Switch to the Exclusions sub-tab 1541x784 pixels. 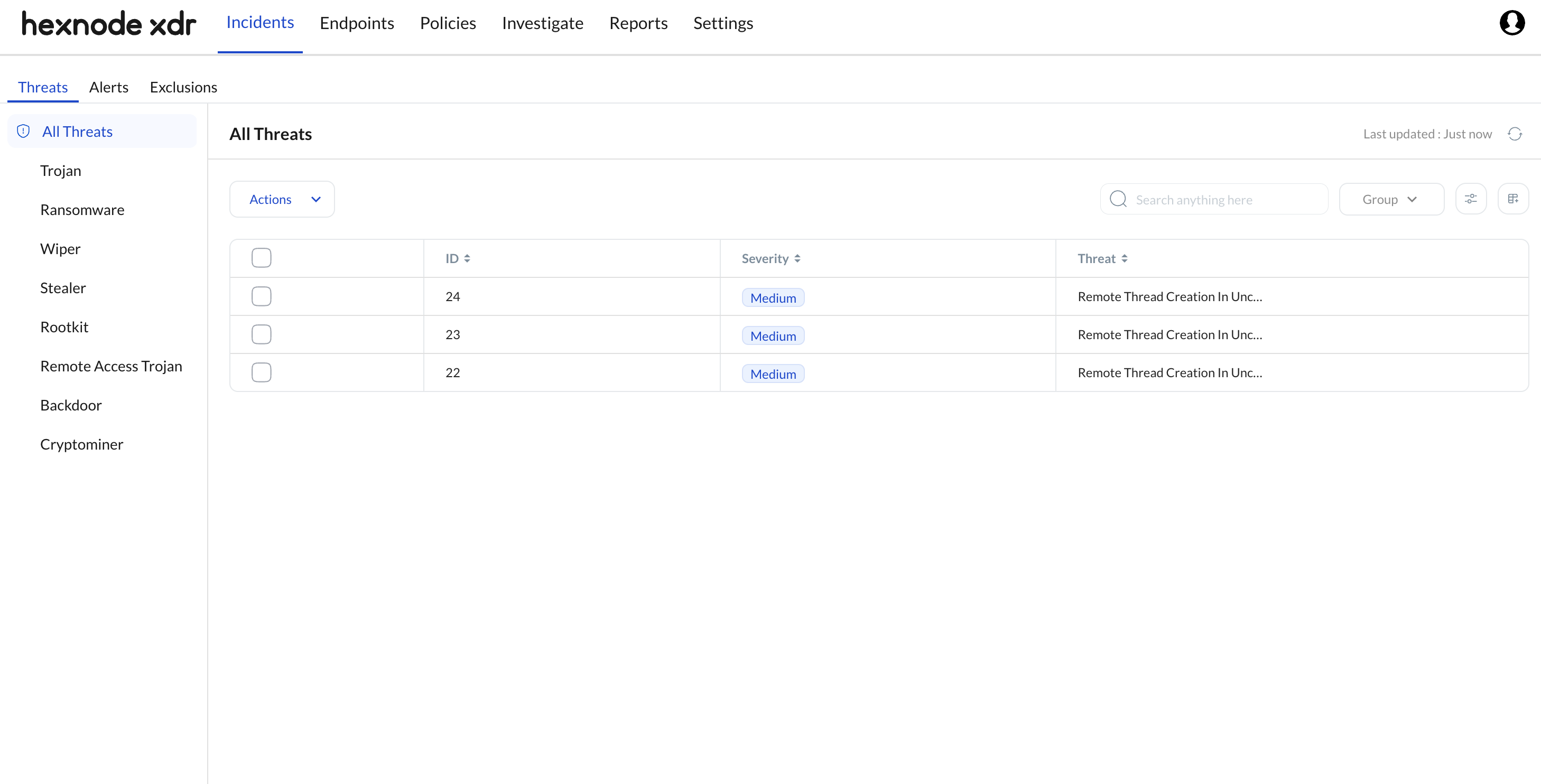[x=184, y=87]
